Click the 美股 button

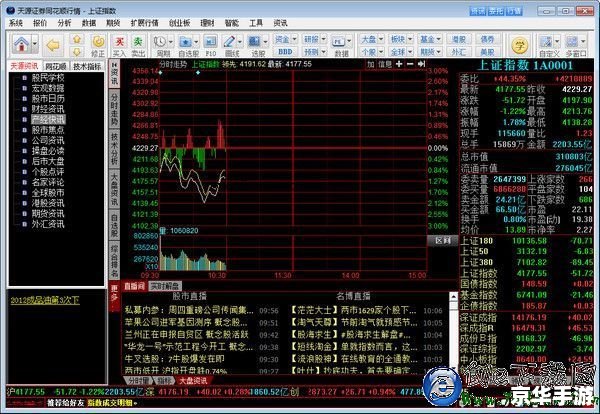click(x=487, y=52)
